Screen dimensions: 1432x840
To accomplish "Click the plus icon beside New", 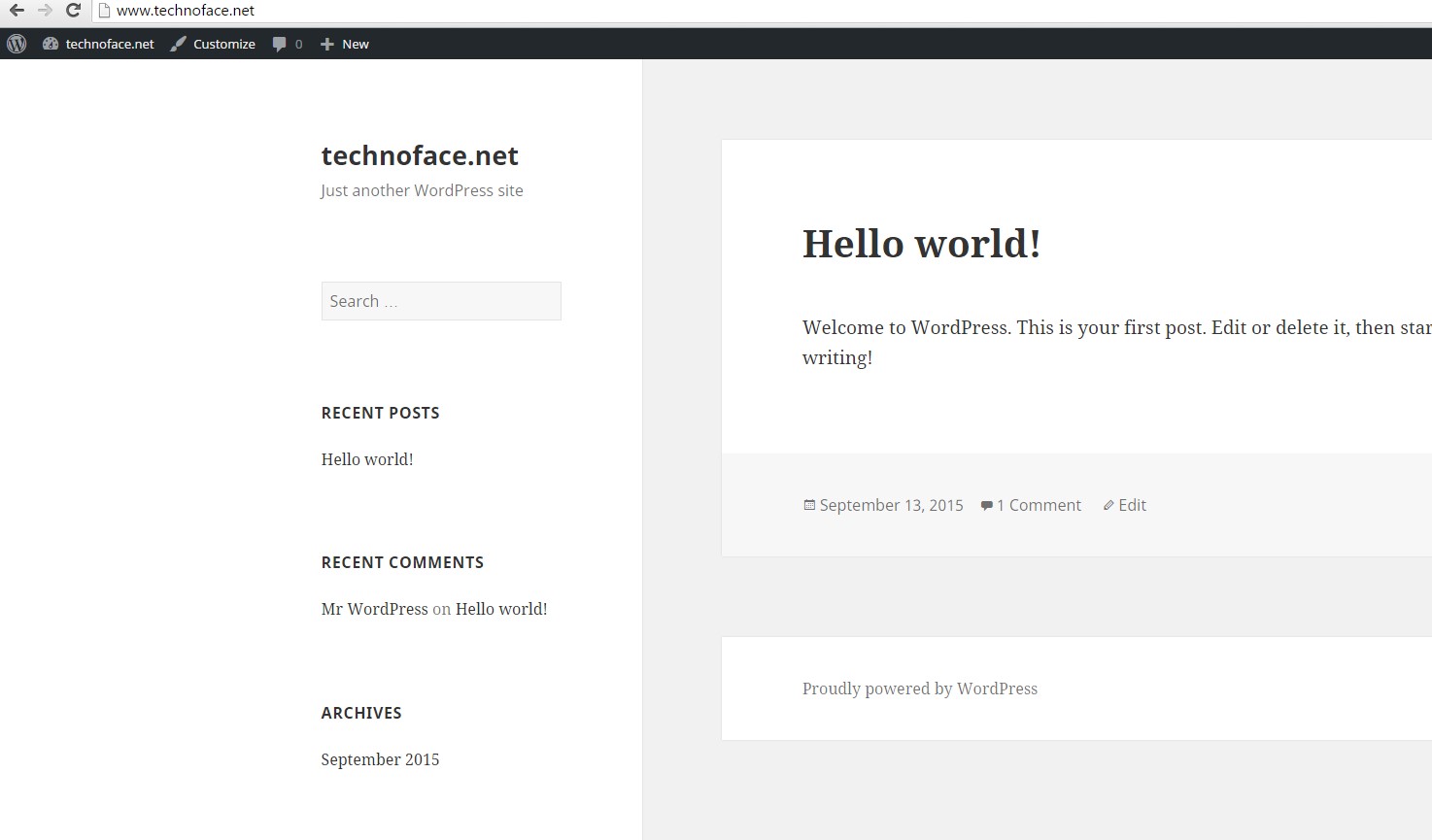I will 327,44.
